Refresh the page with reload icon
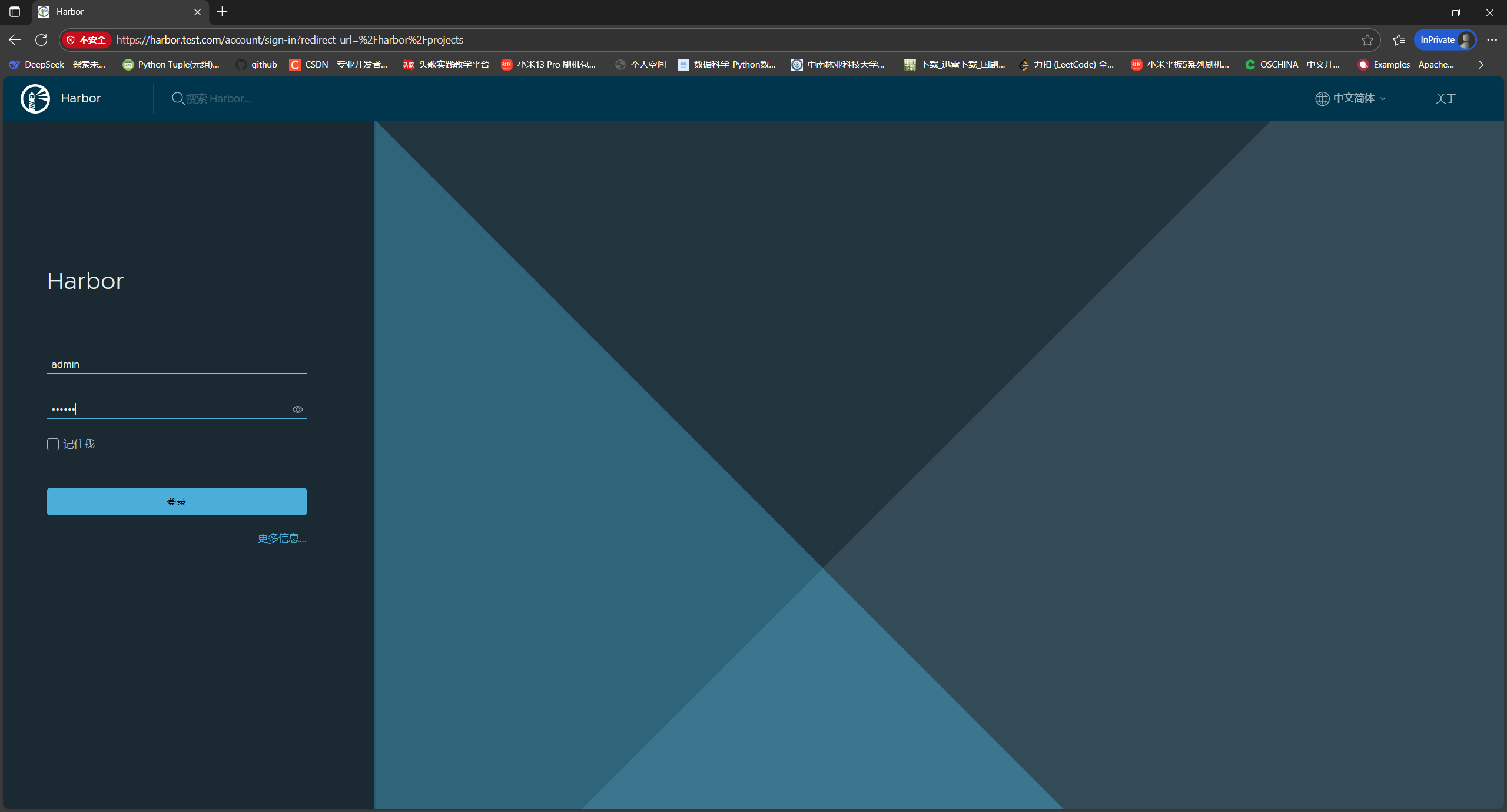Viewport: 1507px width, 812px height. click(41, 40)
